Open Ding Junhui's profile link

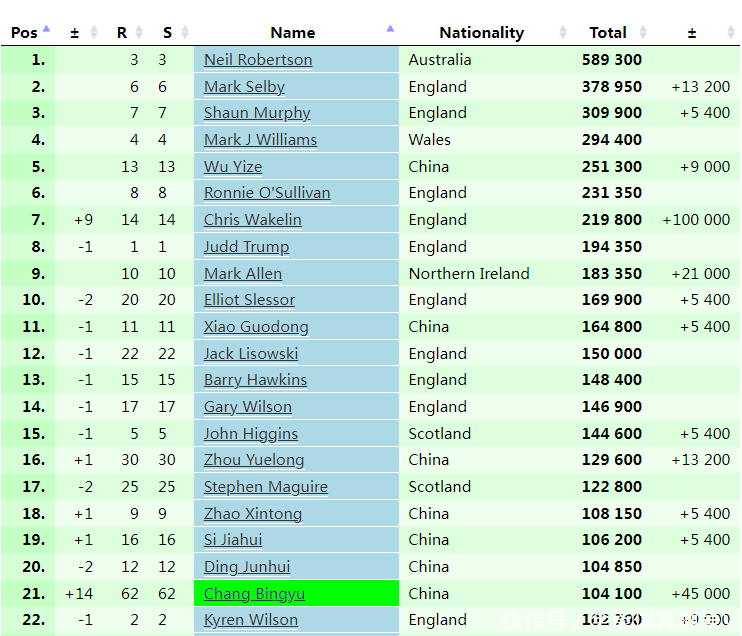click(247, 567)
